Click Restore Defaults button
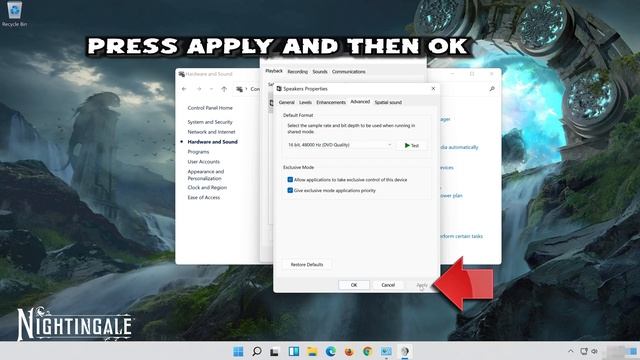Screen dimensions: 640x360 click(x=307, y=264)
